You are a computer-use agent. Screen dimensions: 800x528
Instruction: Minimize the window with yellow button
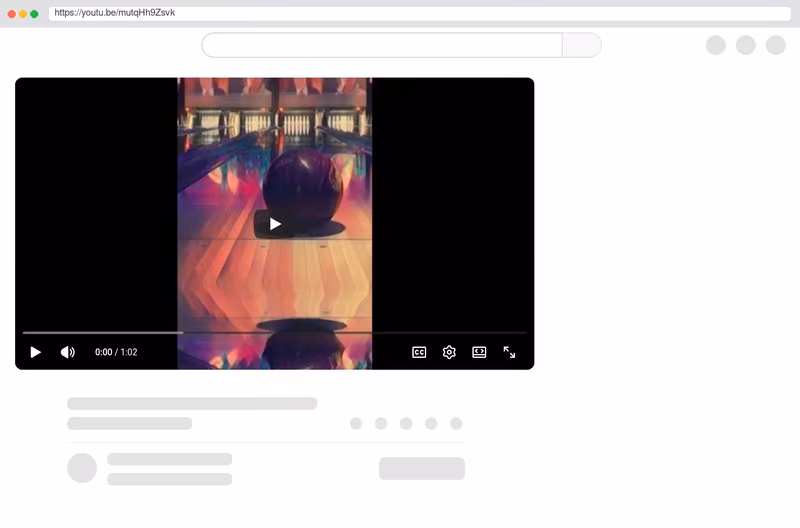23,14
